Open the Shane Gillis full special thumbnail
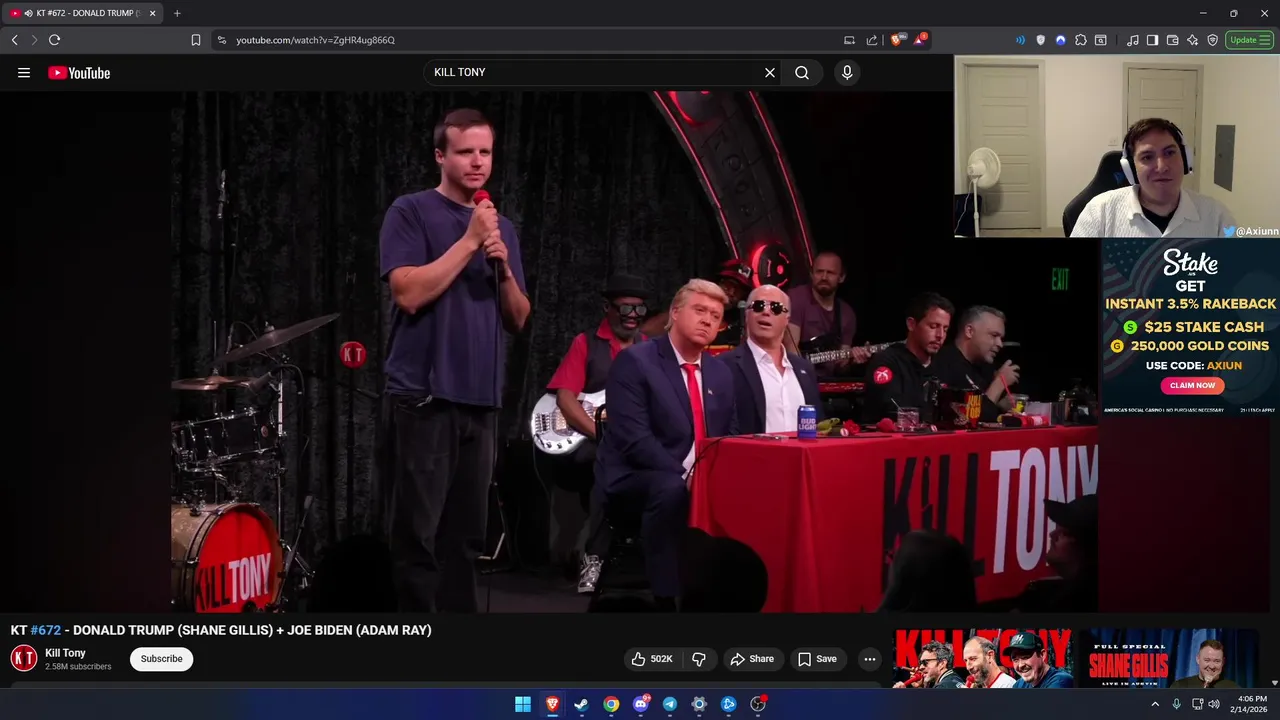This screenshot has height=720, width=1280. pos(1170,658)
